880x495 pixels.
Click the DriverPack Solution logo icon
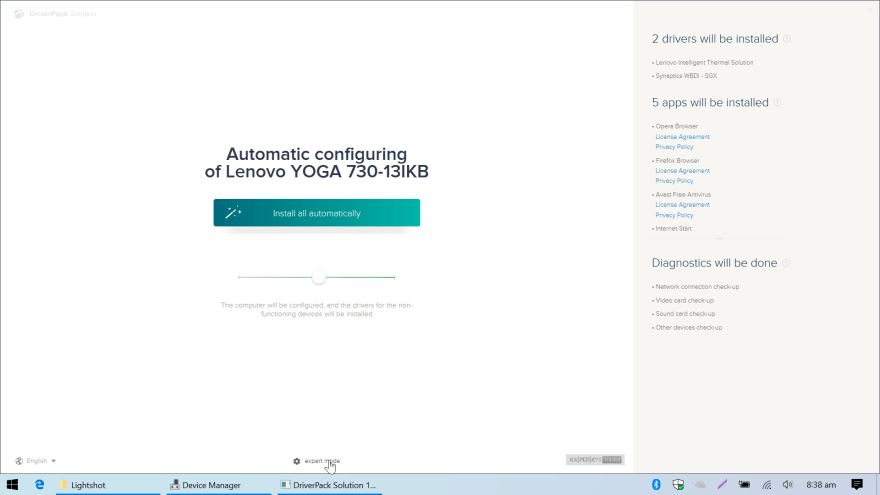(19, 13)
